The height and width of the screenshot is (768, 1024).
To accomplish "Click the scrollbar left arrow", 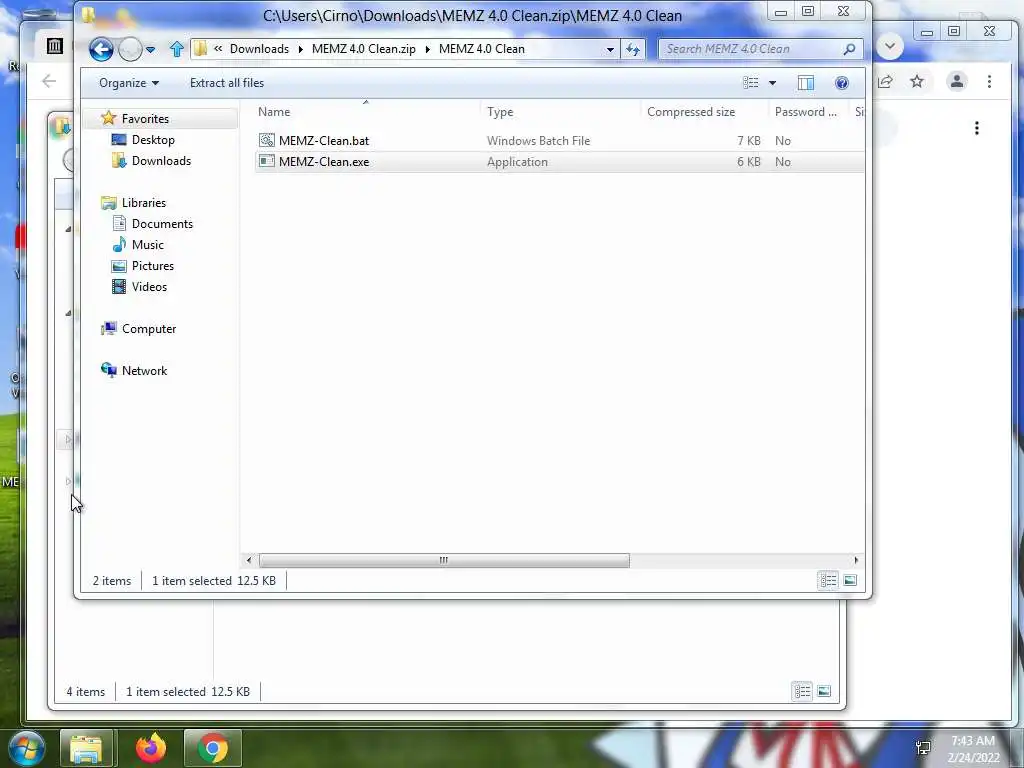I will coord(249,560).
